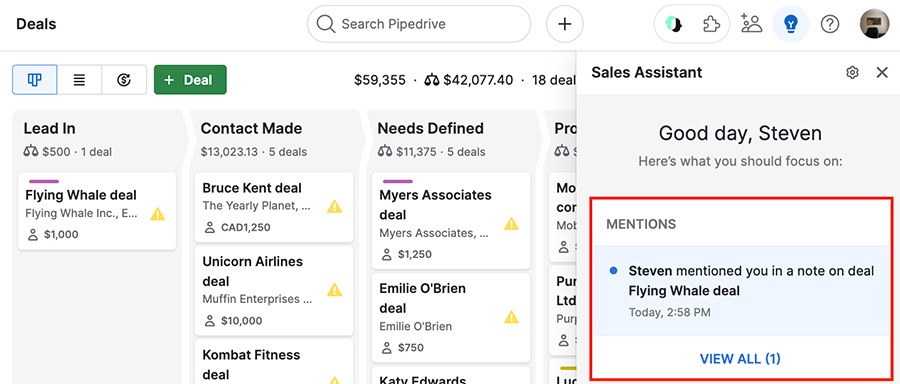Switch to list view of deals
Screen dimensions: 900x384
(79, 80)
